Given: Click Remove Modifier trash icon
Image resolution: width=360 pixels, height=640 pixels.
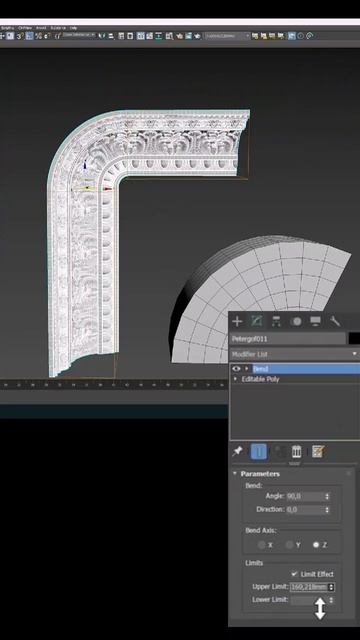Looking at the screenshot, I should tap(297, 451).
